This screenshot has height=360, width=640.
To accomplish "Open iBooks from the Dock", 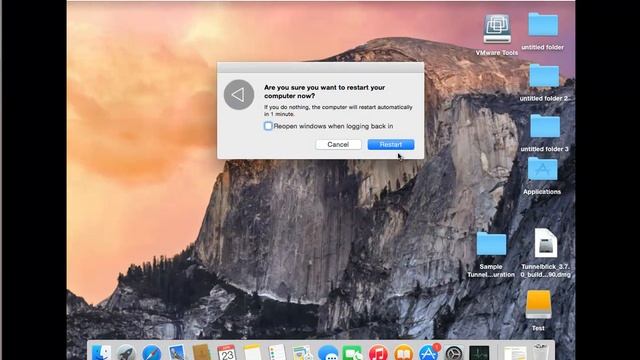I will [x=403, y=353].
